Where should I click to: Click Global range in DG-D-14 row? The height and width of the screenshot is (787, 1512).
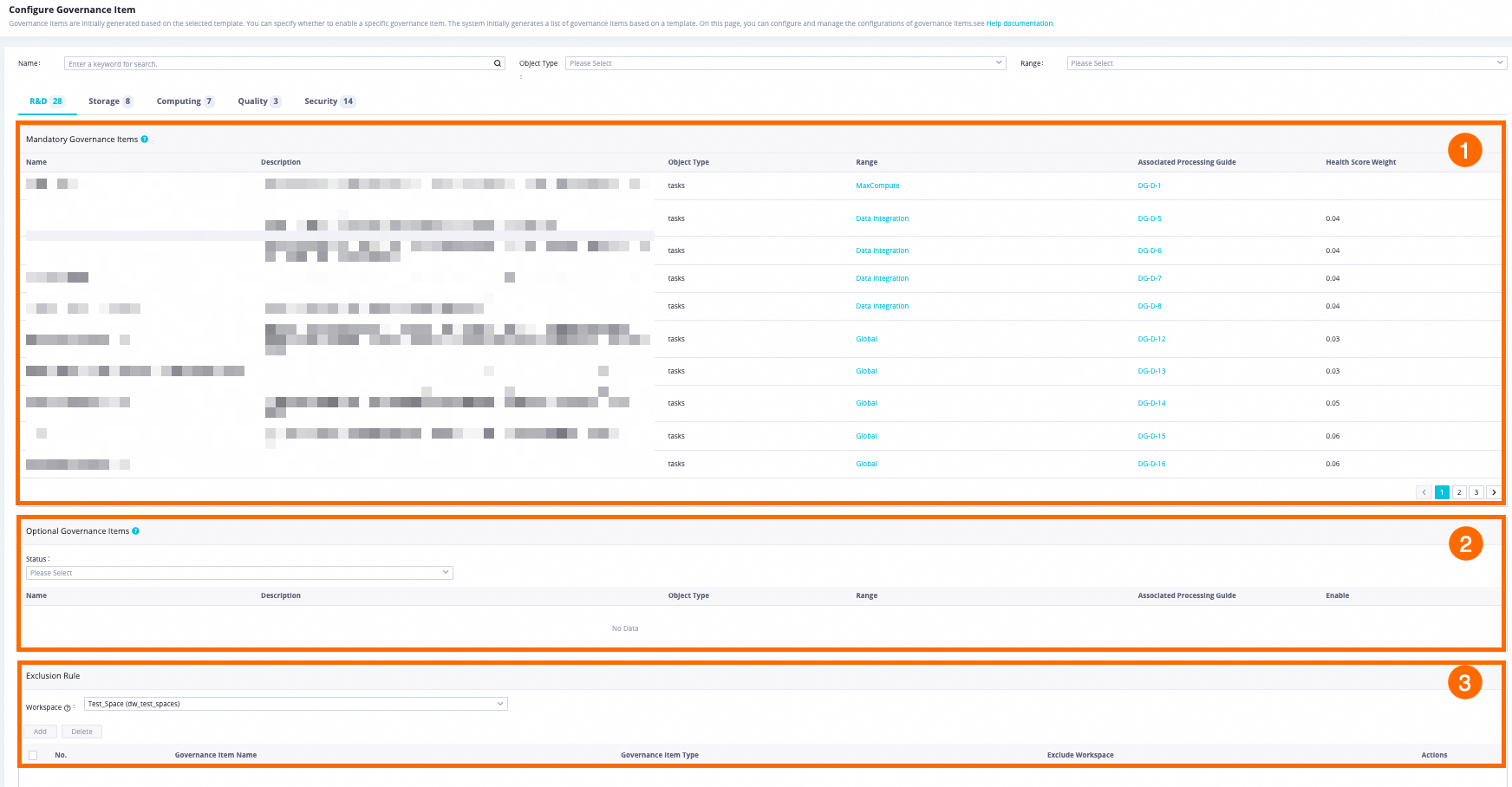click(866, 403)
